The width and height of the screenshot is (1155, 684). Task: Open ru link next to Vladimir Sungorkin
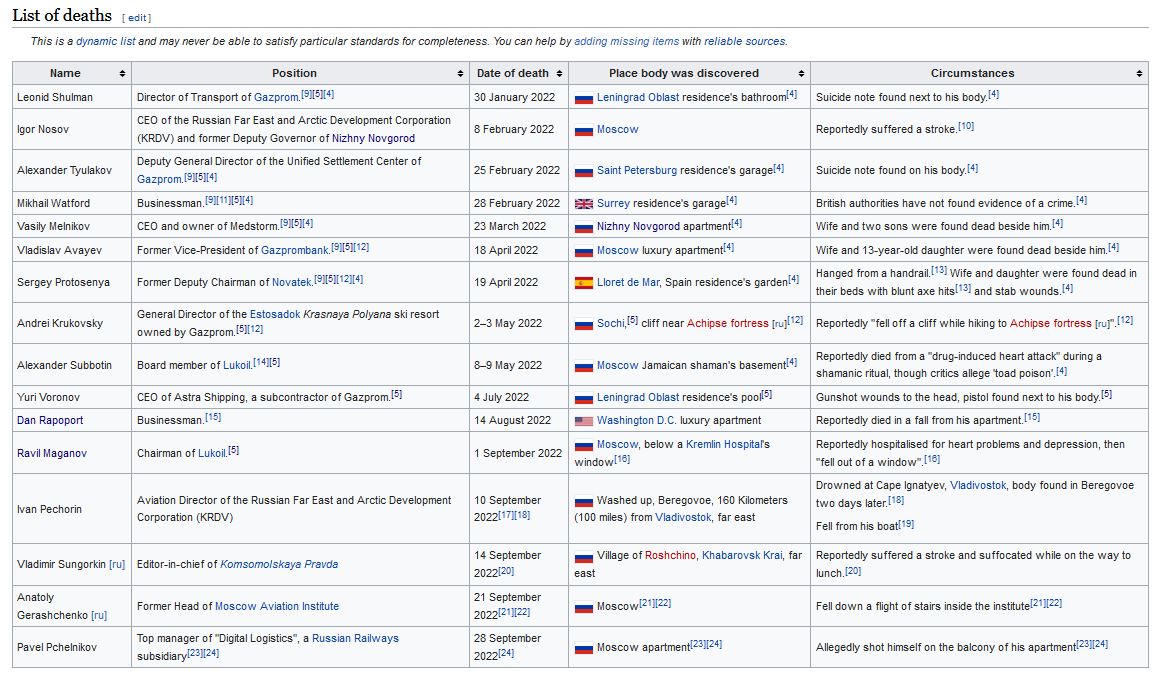coord(117,565)
